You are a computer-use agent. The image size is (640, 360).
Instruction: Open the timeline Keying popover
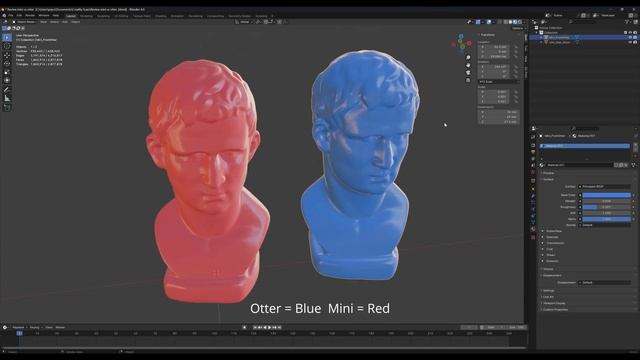pos(35,327)
